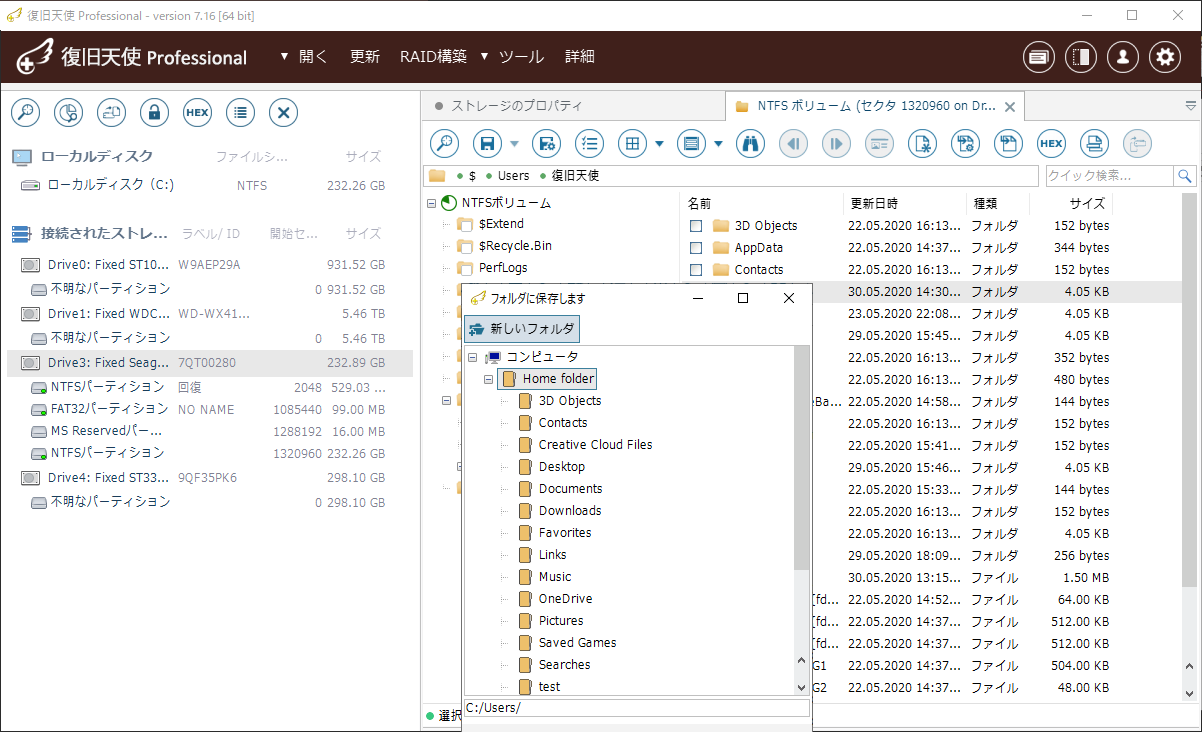Select OneDrive in the save dialog tree
This screenshot has height=732, width=1202.
pos(565,599)
